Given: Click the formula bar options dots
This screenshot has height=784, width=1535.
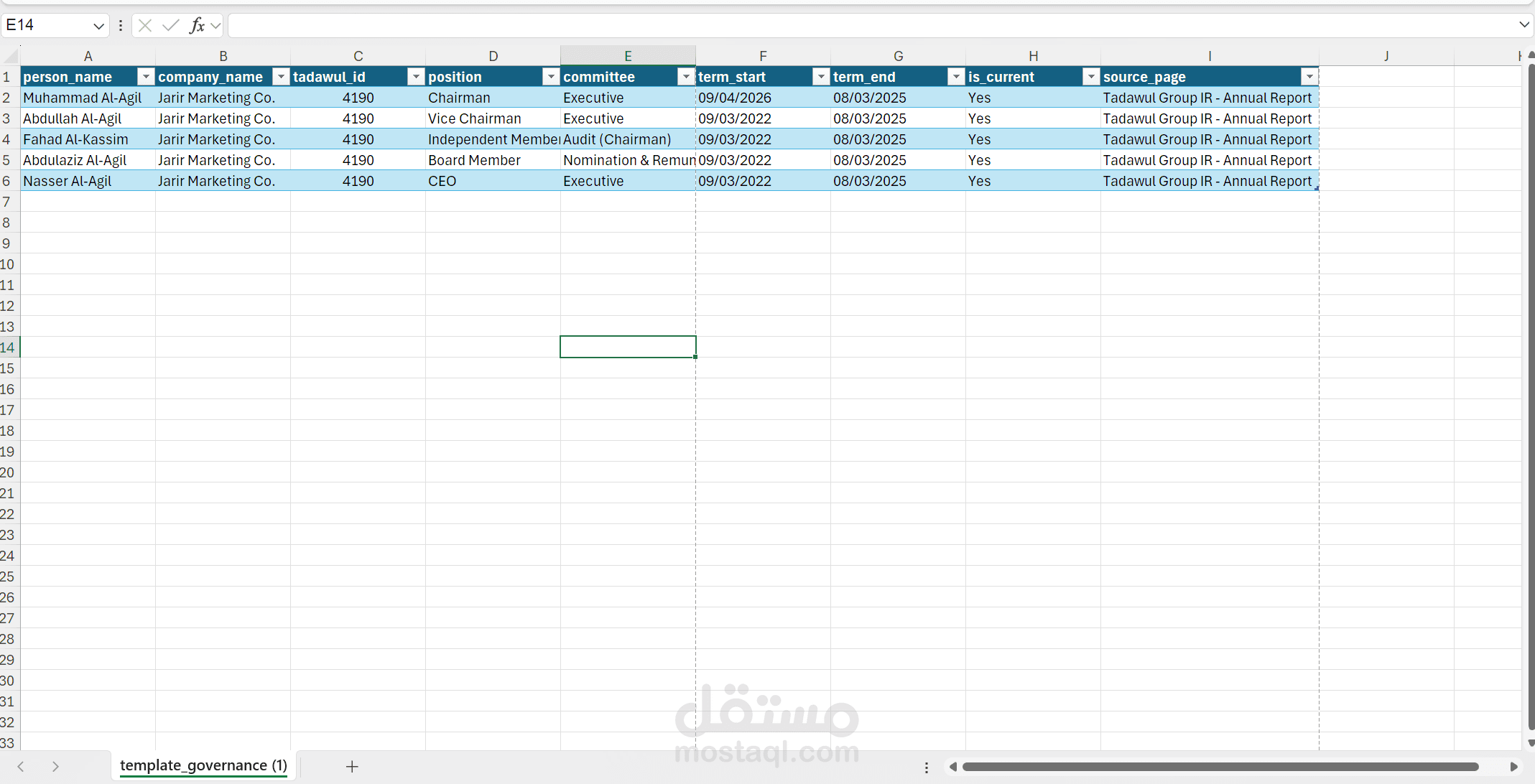Looking at the screenshot, I should click(x=121, y=26).
